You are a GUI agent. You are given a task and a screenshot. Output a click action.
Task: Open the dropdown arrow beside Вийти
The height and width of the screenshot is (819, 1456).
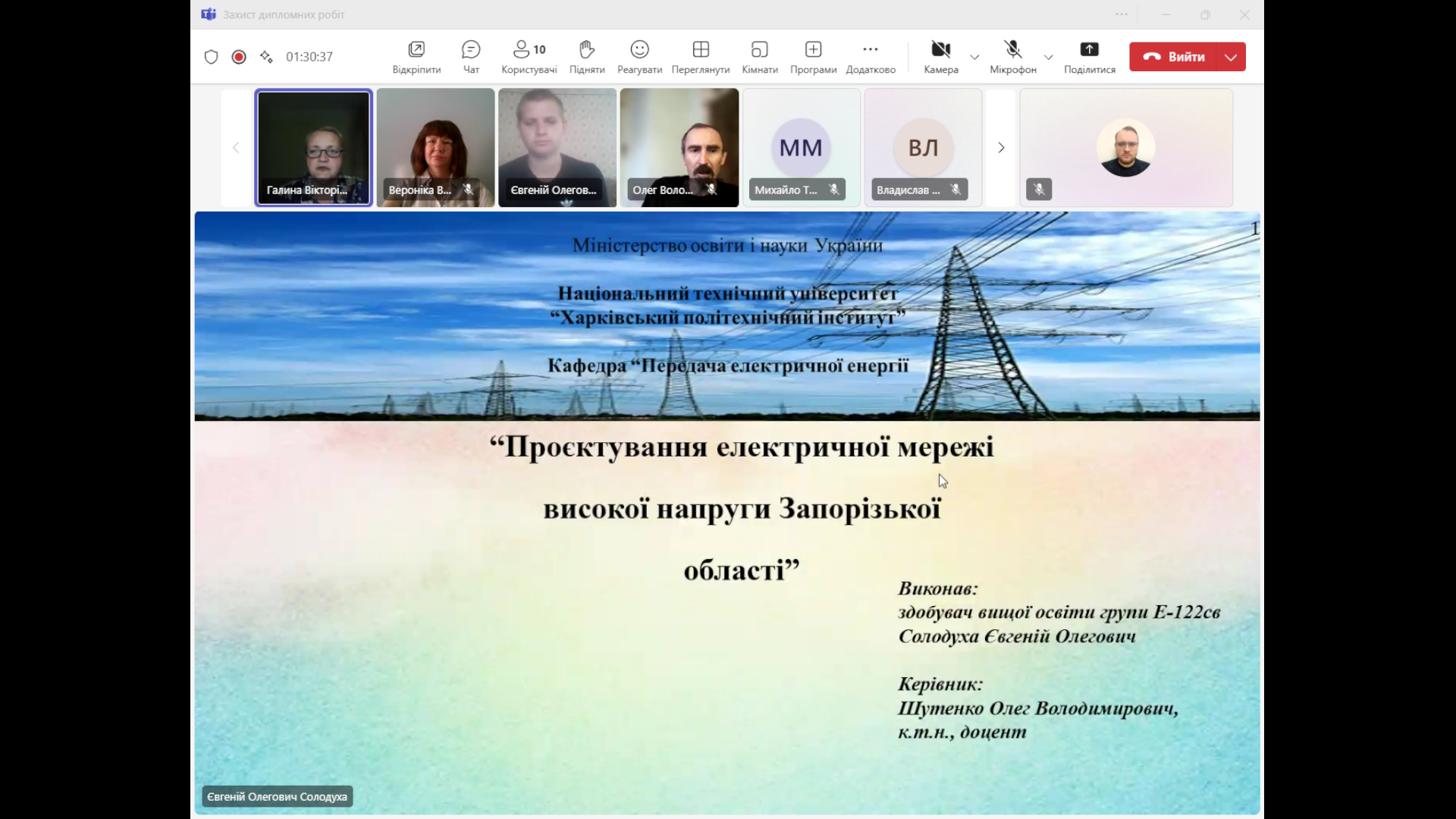[1231, 57]
